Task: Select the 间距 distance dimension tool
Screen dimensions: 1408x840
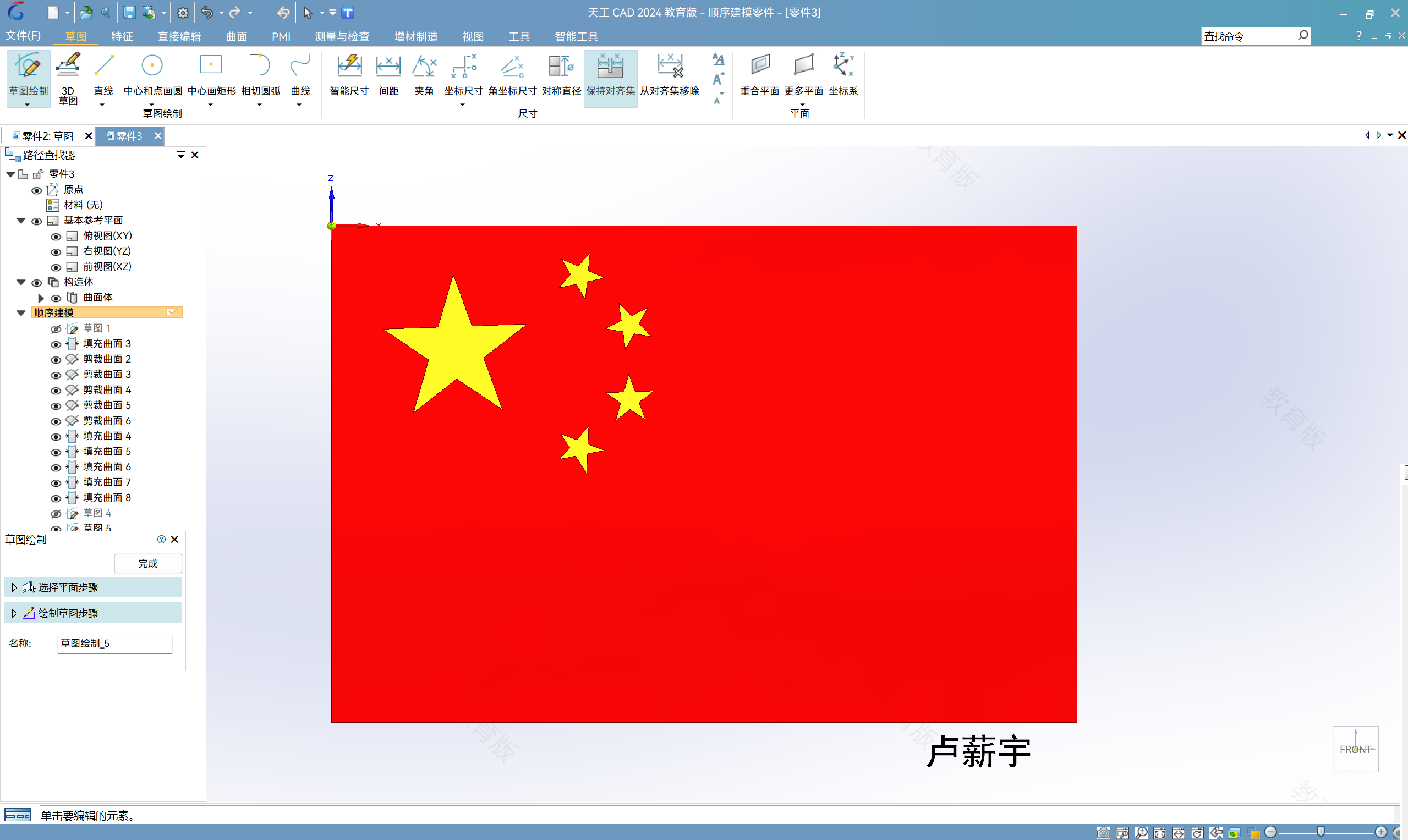Action: click(x=388, y=75)
